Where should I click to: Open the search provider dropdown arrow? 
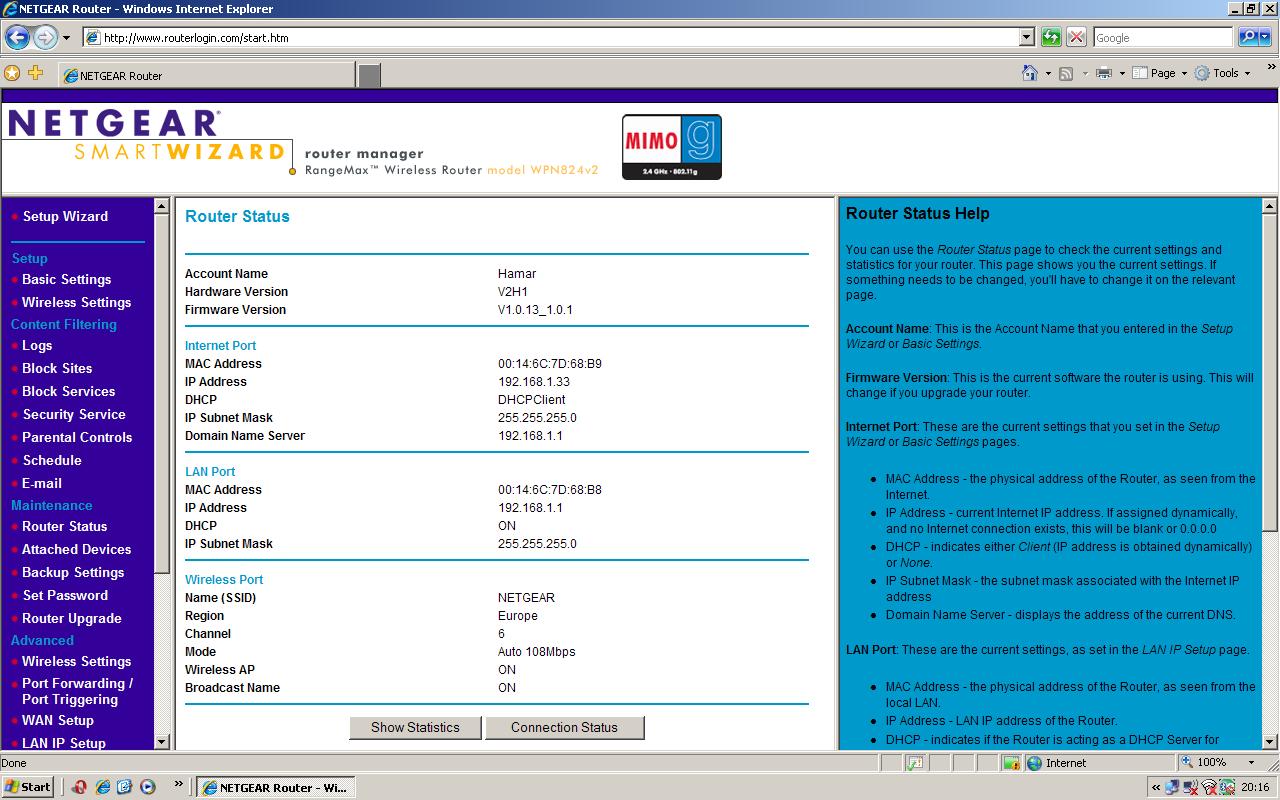coord(1265,38)
